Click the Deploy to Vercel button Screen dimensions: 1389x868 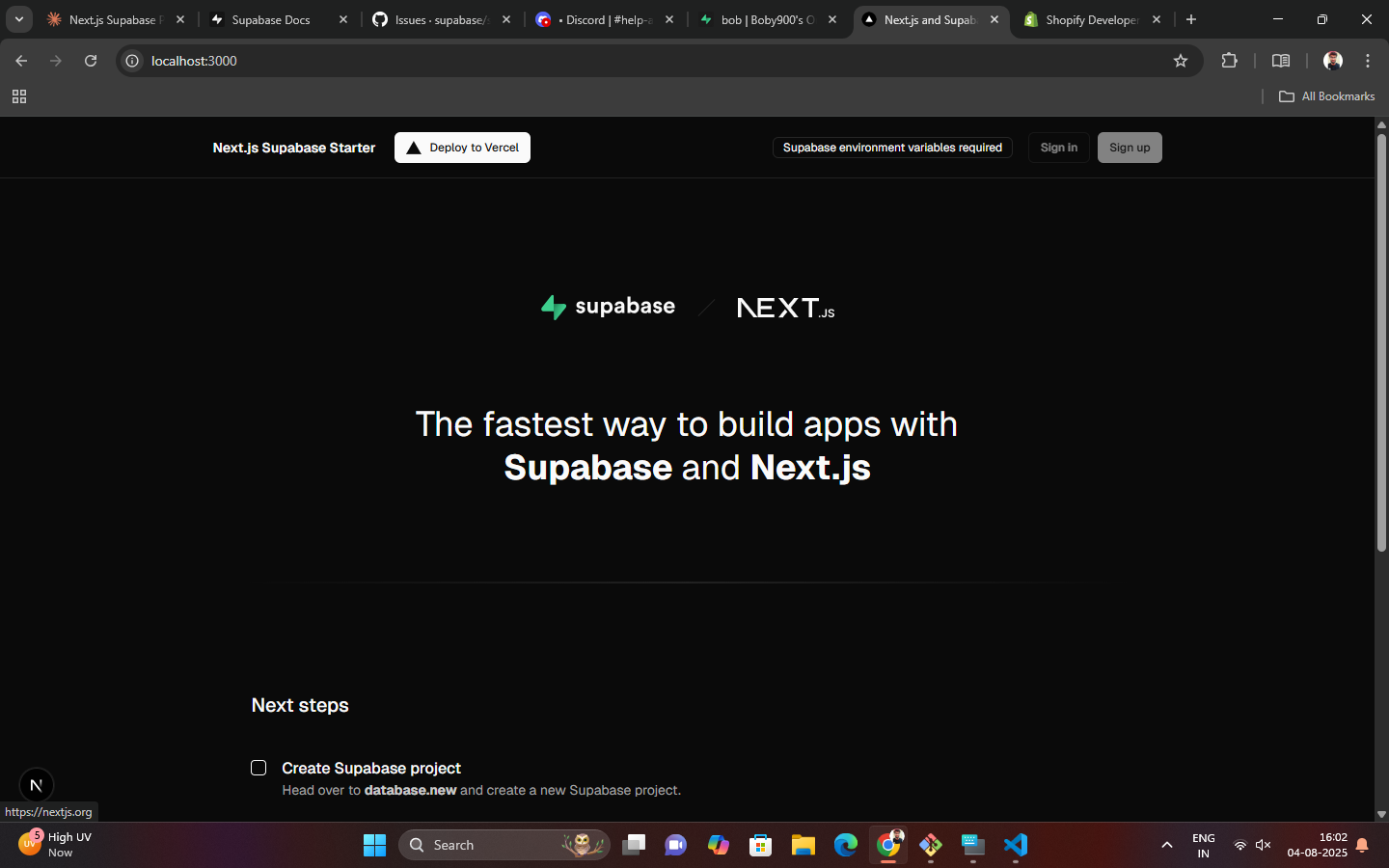pos(462,148)
